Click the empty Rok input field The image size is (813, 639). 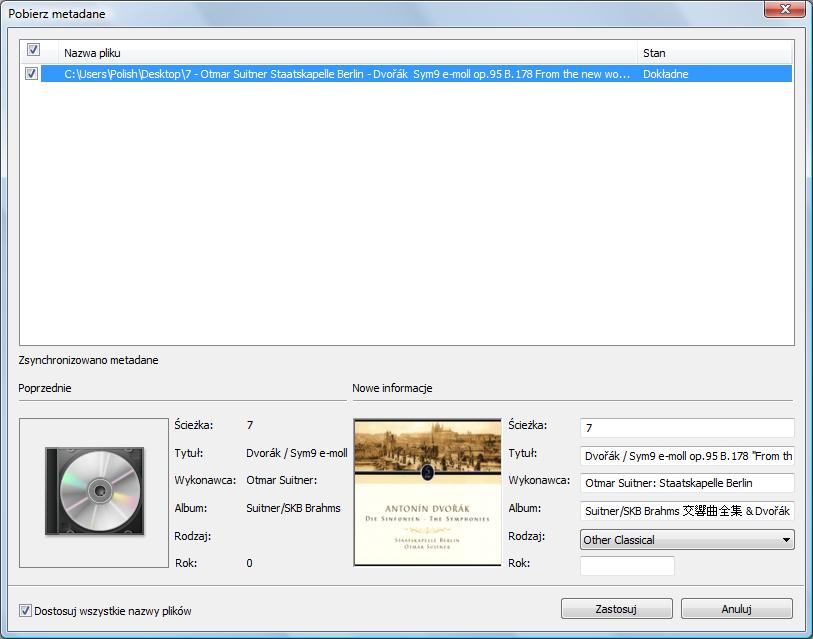pyautogui.click(x=627, y=565)
